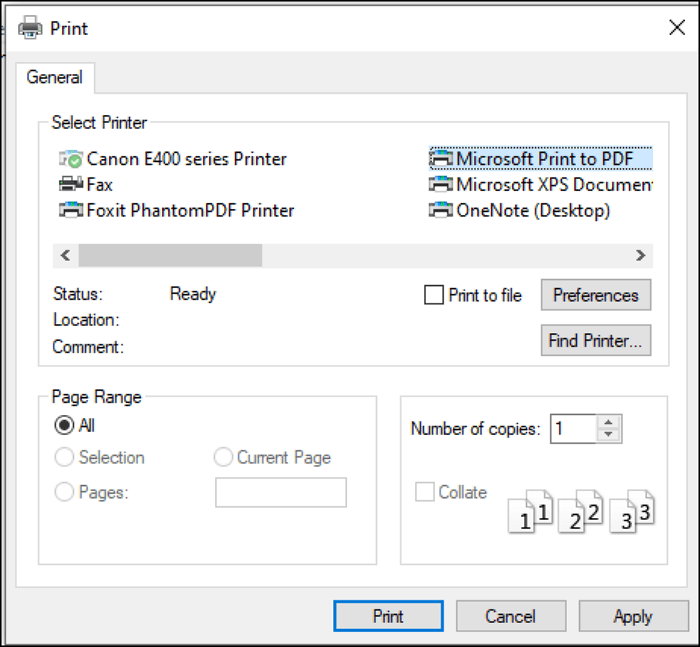Click the OneNote (Desktop) printer icon
Viewport: 700px width, 647px height.
click(x=441, y=210)
